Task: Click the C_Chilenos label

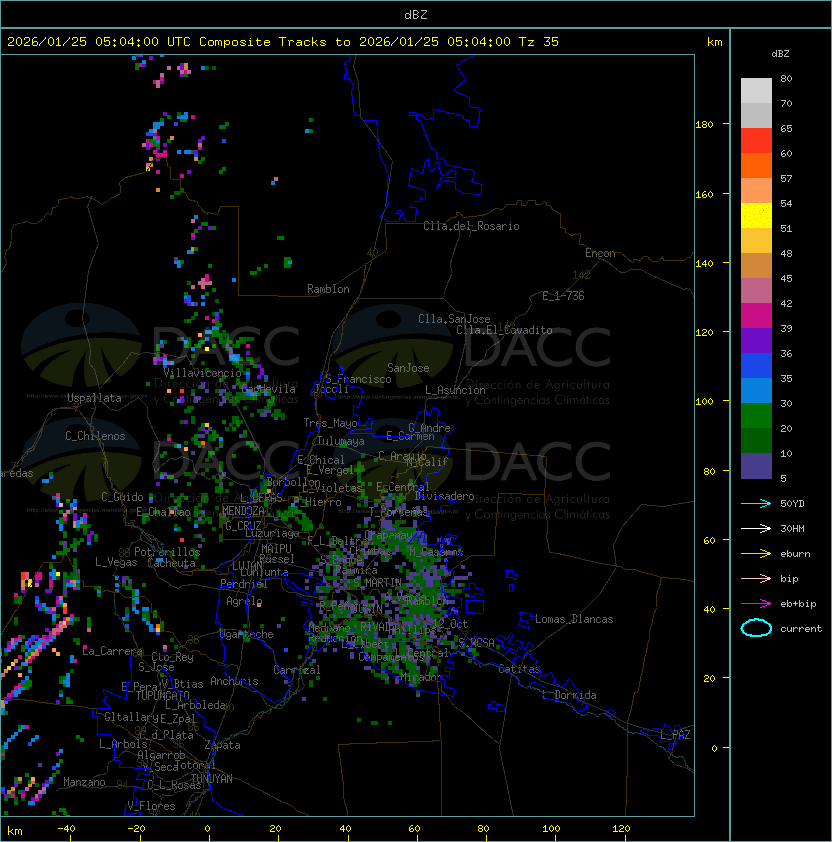Action: click(95, 436)
